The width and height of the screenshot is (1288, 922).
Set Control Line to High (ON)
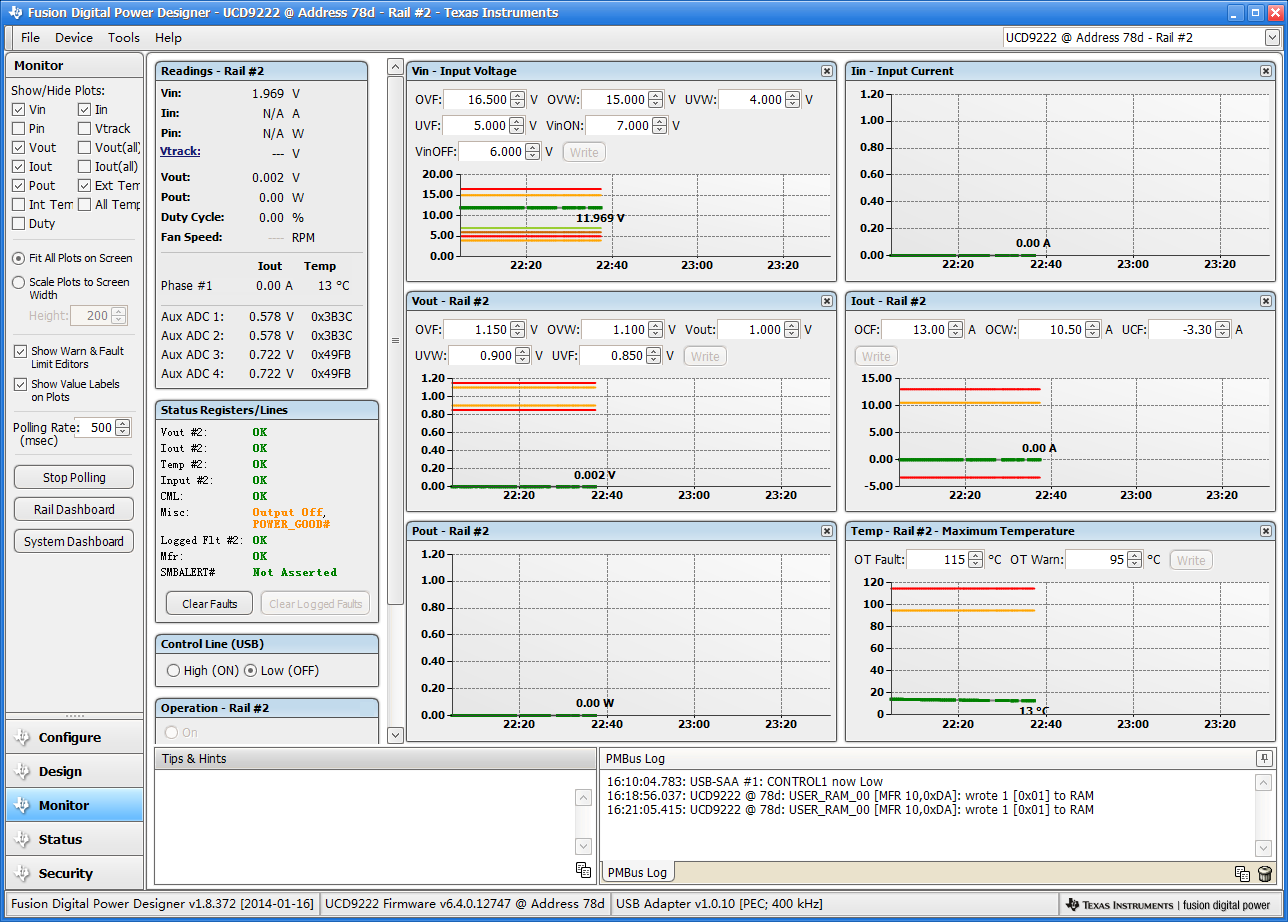173,671
